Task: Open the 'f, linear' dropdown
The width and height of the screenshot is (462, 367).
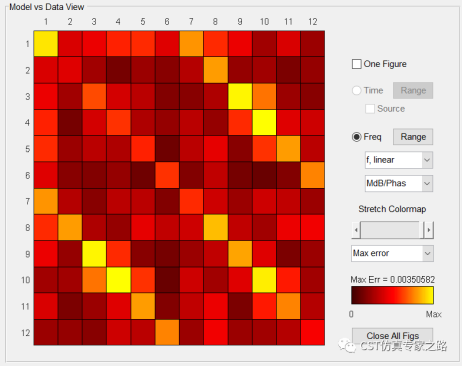Action: [399, 160]
